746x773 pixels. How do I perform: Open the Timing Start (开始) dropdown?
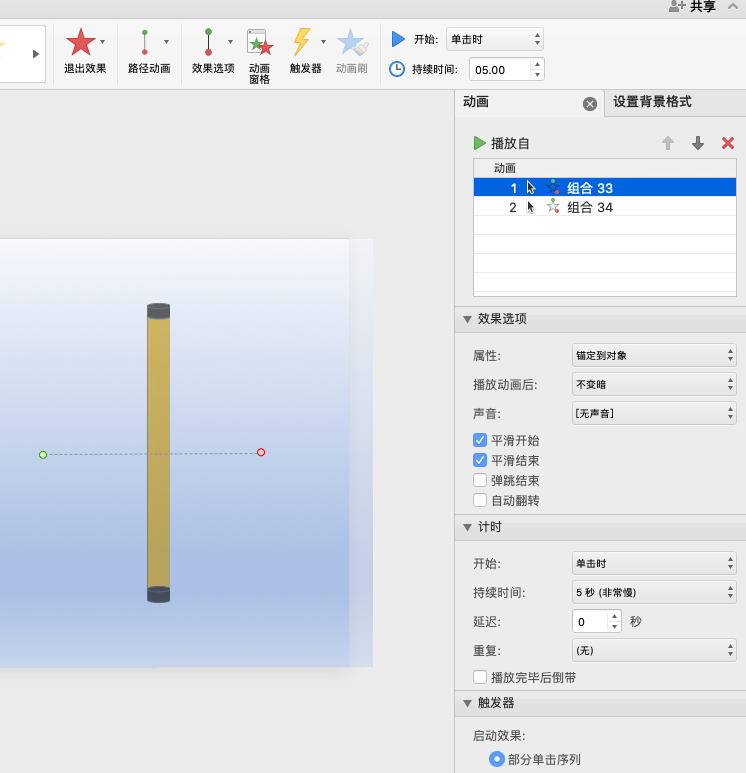pyautogui.click(x=654, y=563)
